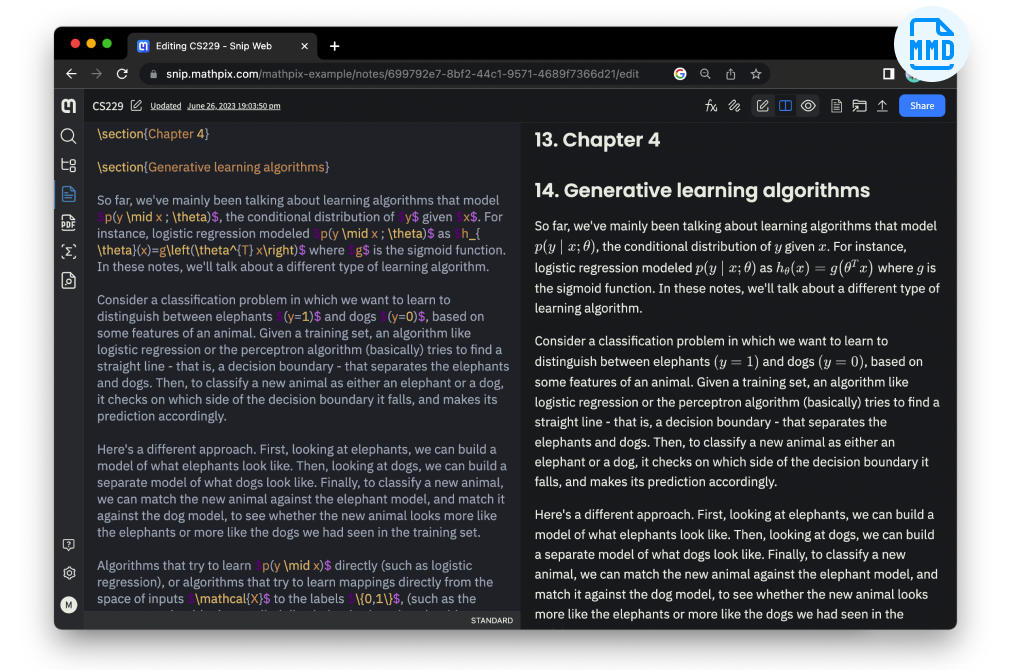Viewport: 1010px width, 670px height.
Task: Open the user account avatar menu
Action: 68,604
